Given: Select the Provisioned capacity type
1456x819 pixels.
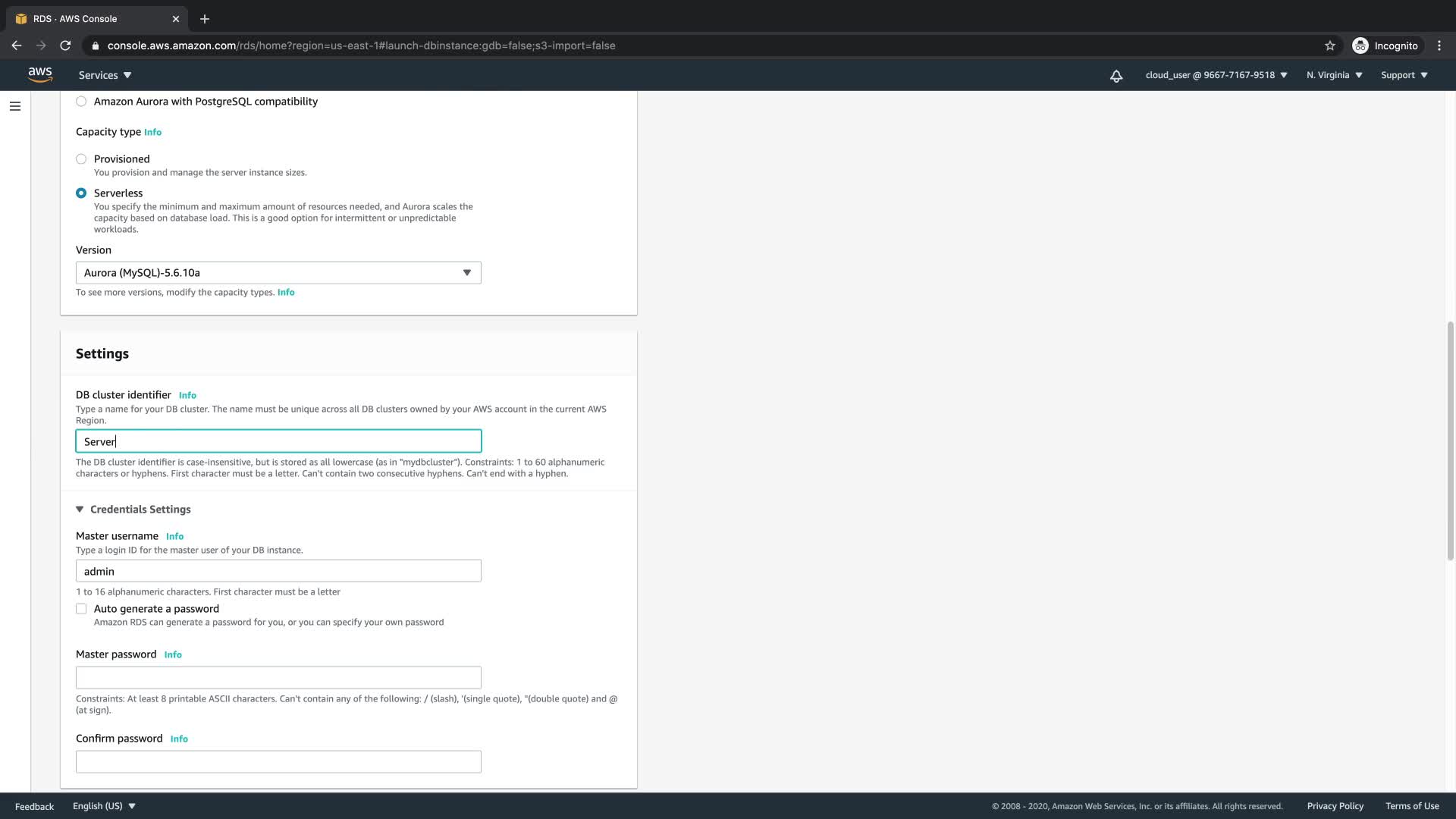Looking at the screenshot, I should pos(81,159).
